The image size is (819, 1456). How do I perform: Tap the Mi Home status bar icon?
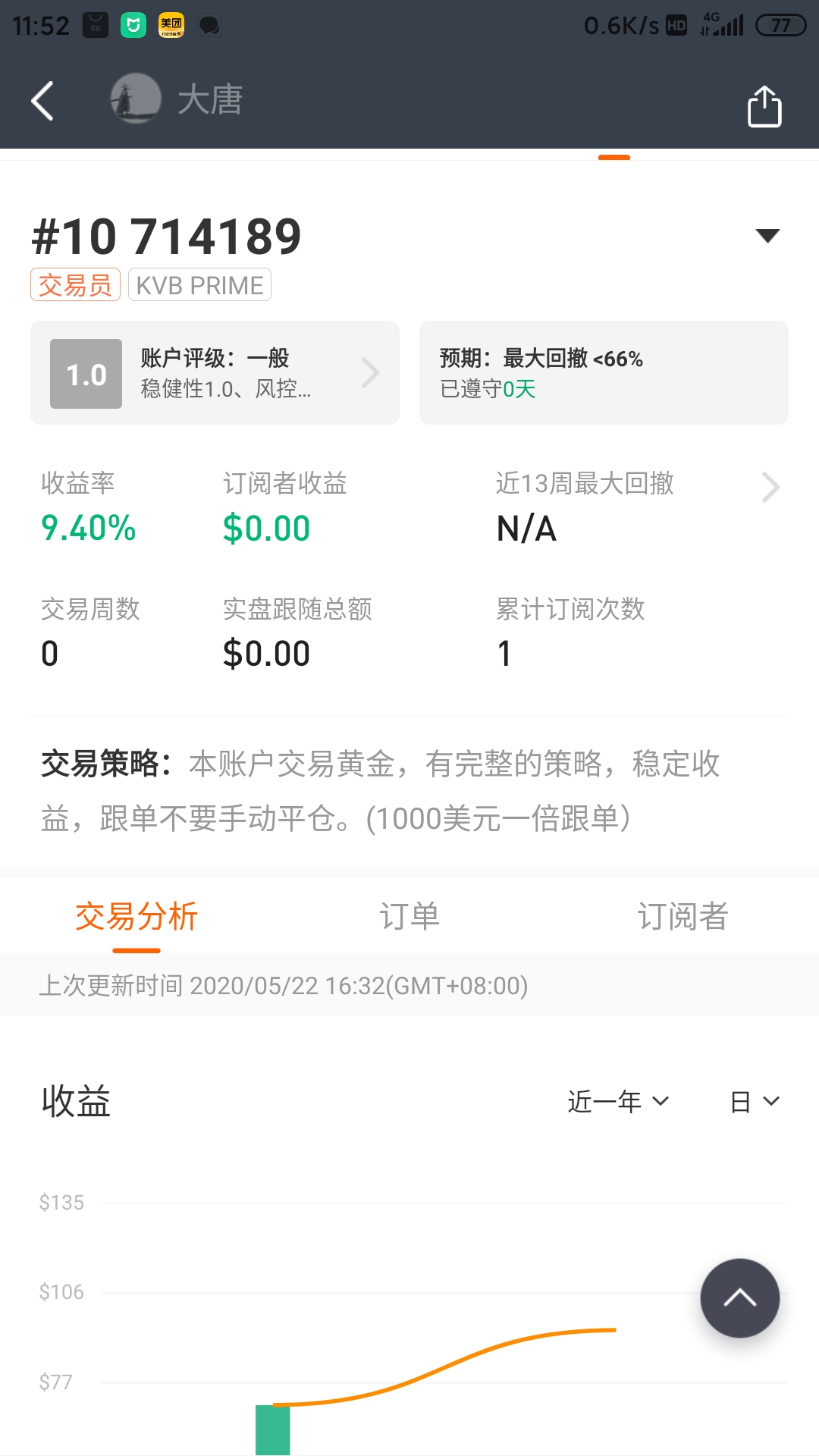tap(133, 26)
